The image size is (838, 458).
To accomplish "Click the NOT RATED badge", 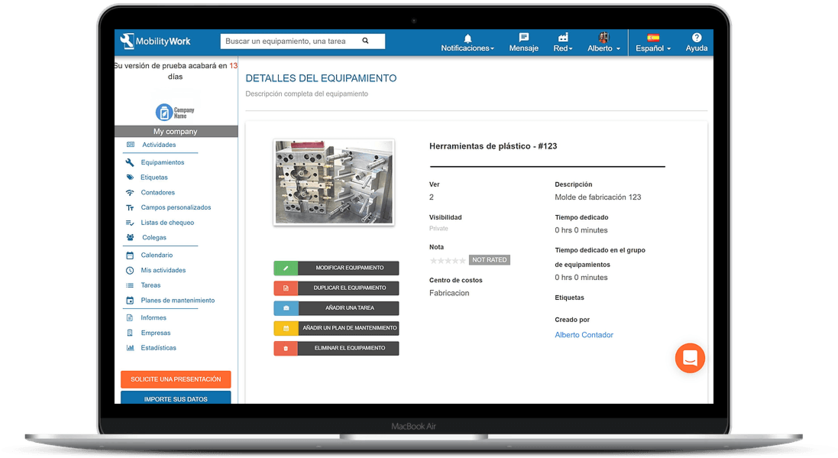I will (490, 260).
